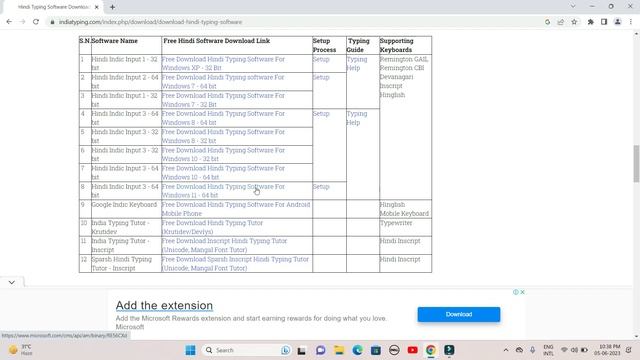Open File Explorer from taskbar
Screen dimensions: 640x360
339,350
